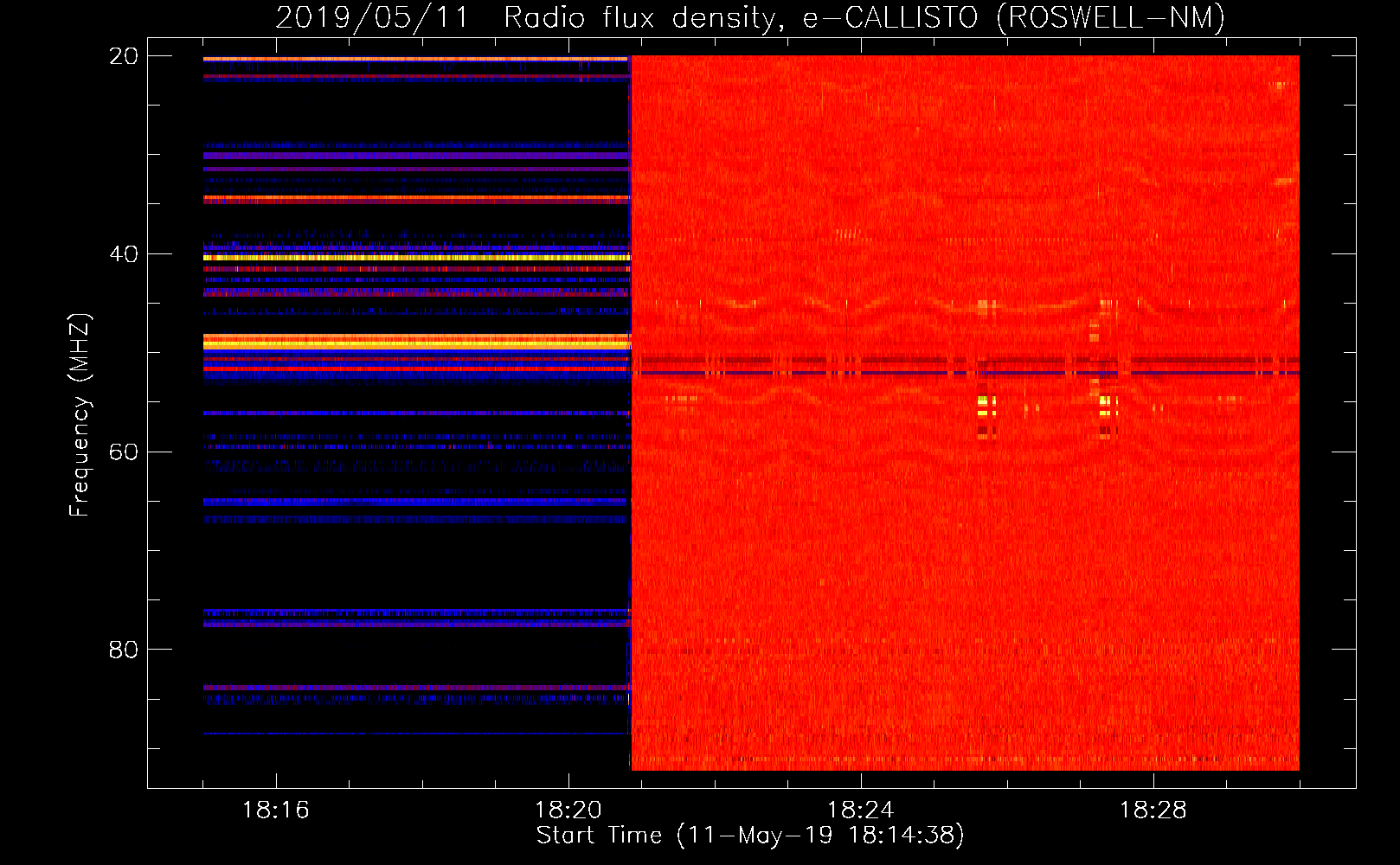Click the '18:20' time tick label

point(568,811)
